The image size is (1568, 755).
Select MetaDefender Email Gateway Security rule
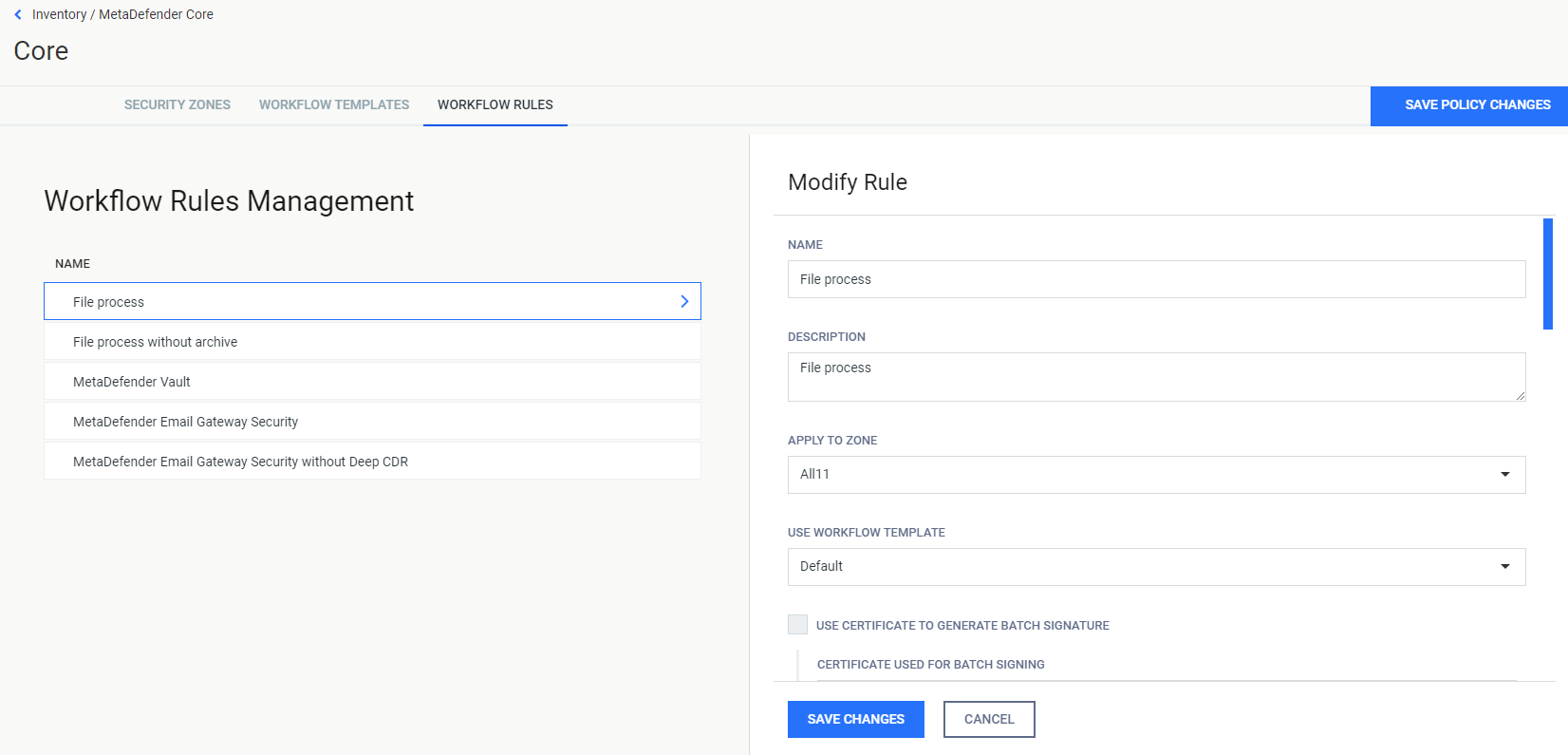[372, 422]
